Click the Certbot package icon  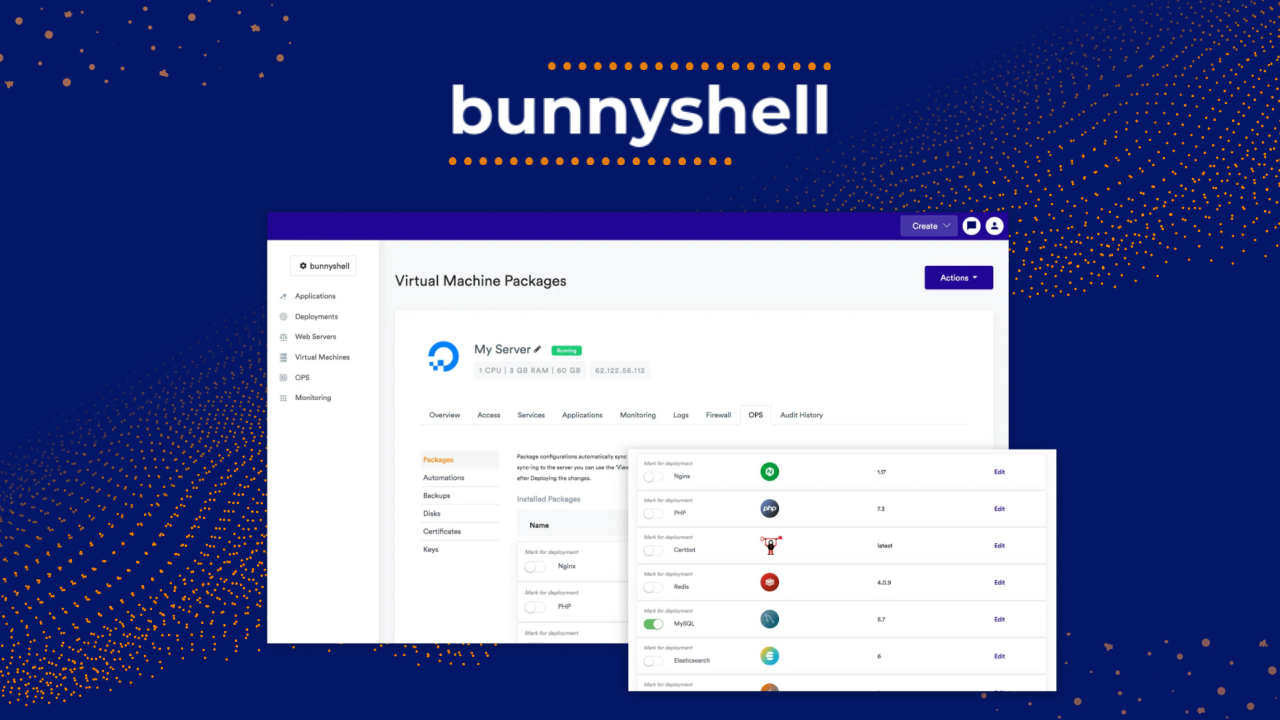coord(770,545)
